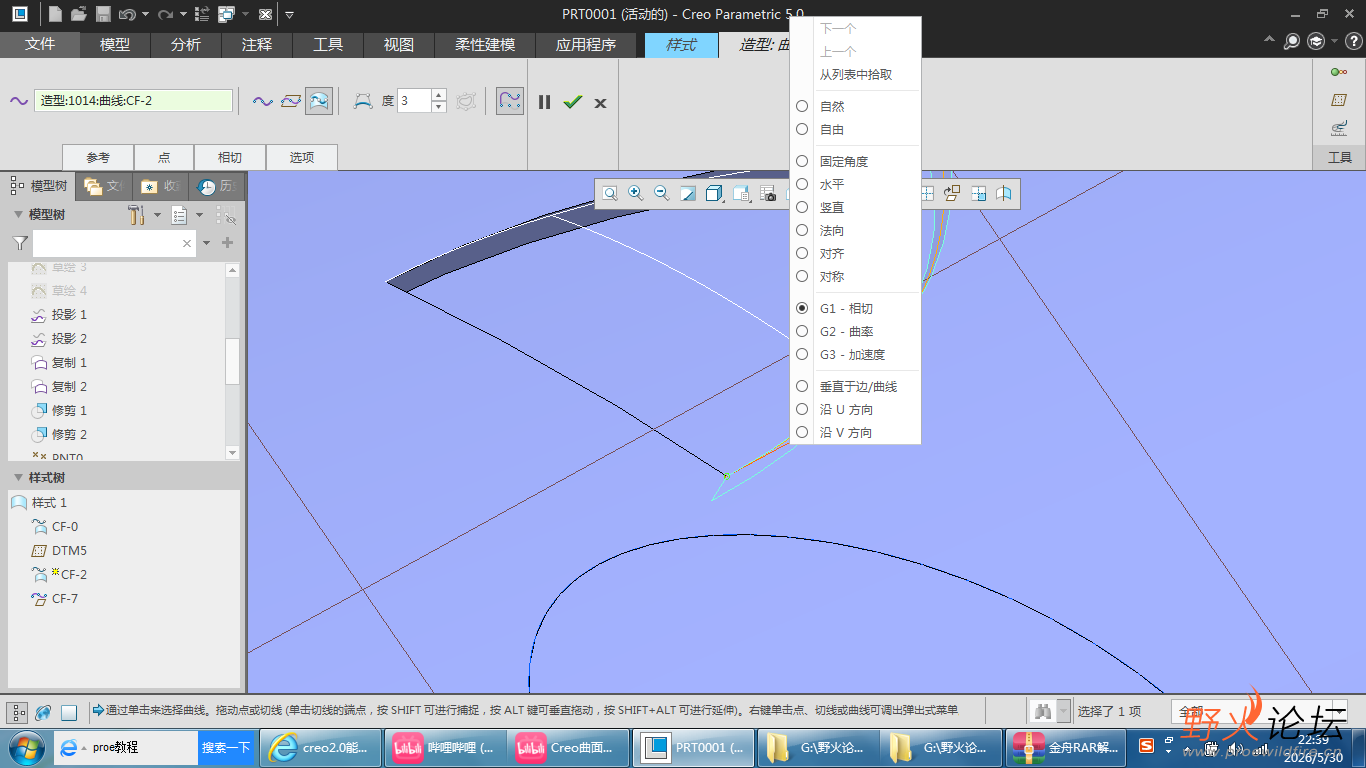Open the customize quick access toolbar dropdown

click(x=290, y=14)
